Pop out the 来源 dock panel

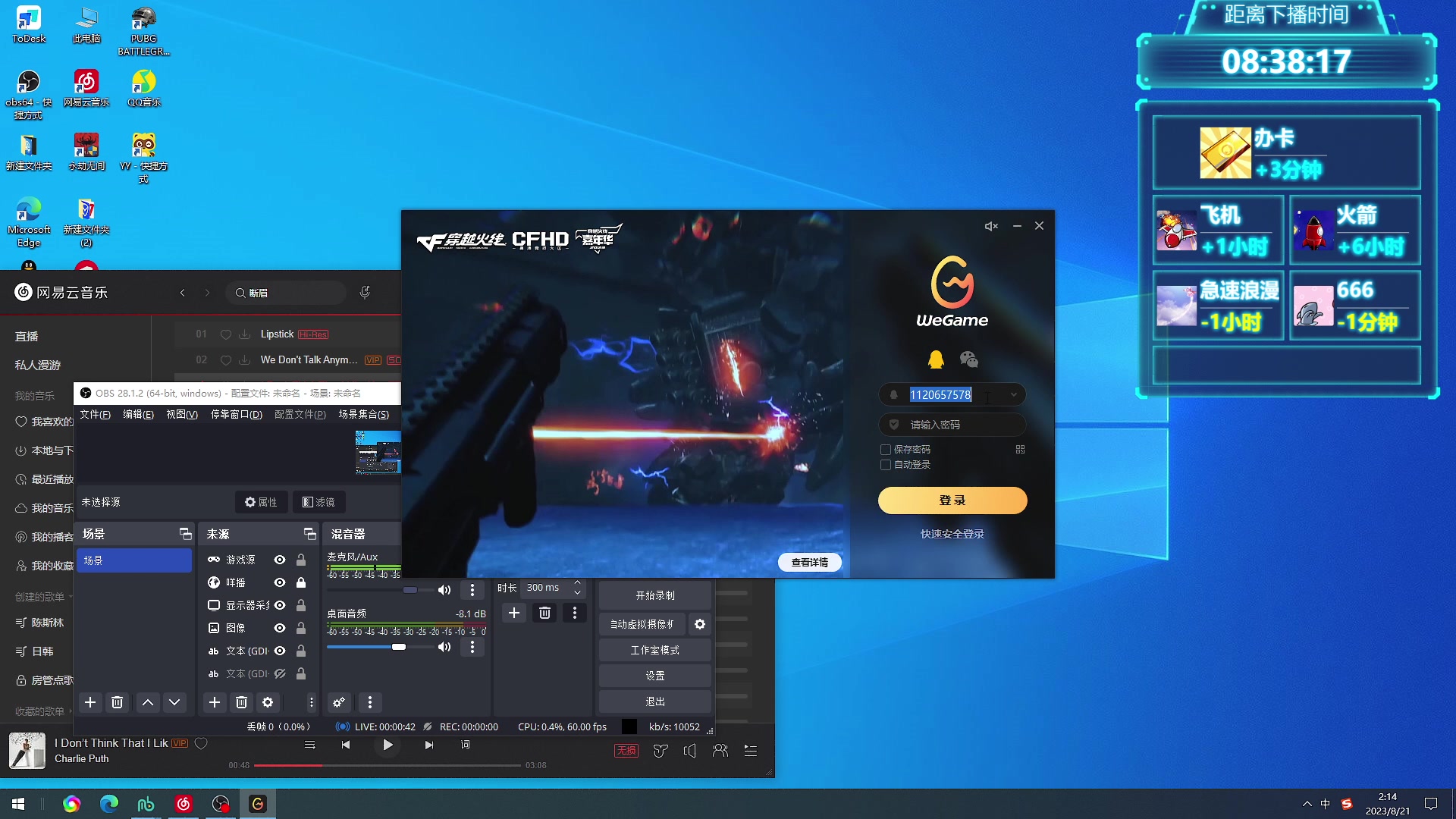pyautogui.click(x=309, y=534)
